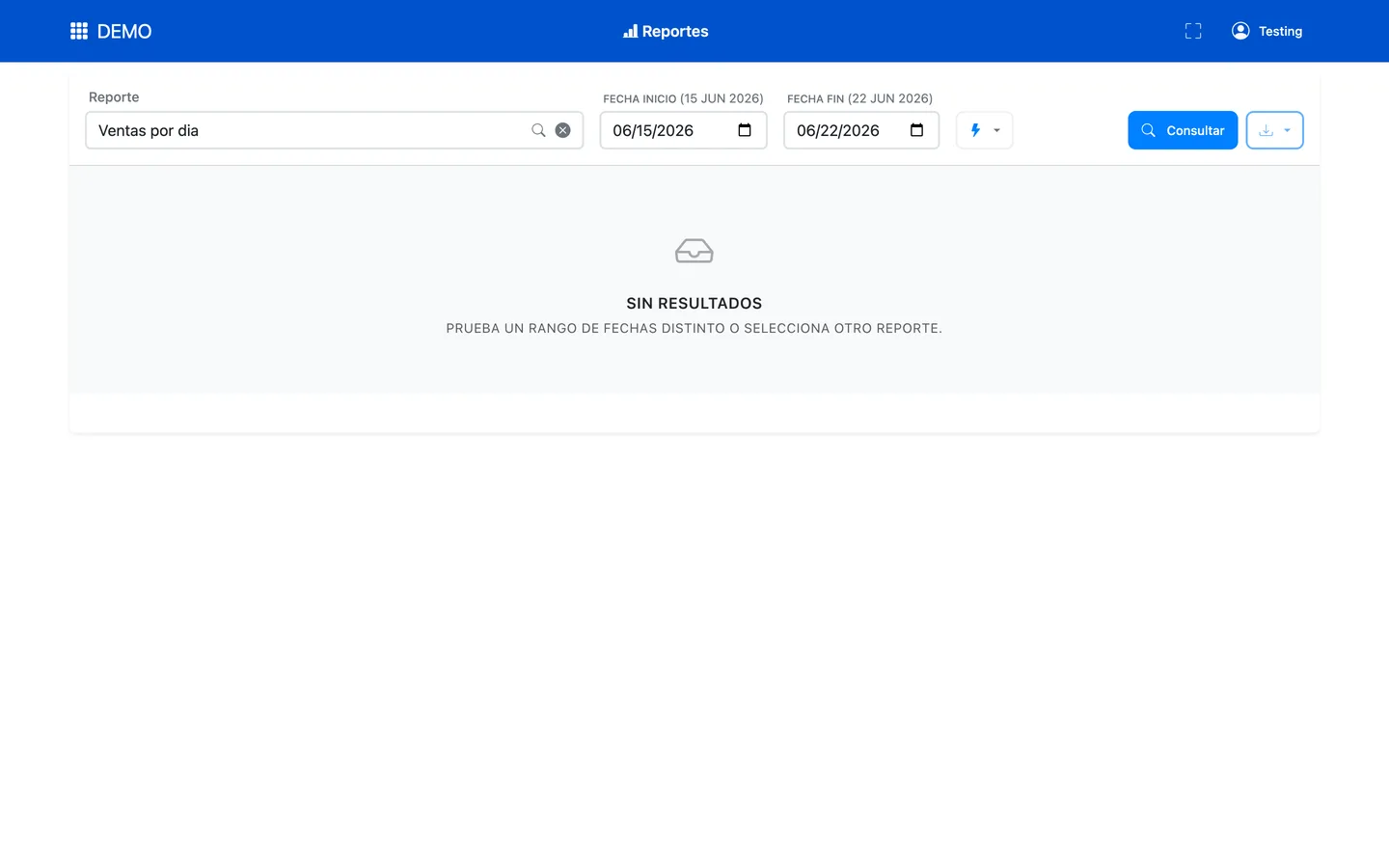Click the Fecha Fin date field

[x=861, y=130]
